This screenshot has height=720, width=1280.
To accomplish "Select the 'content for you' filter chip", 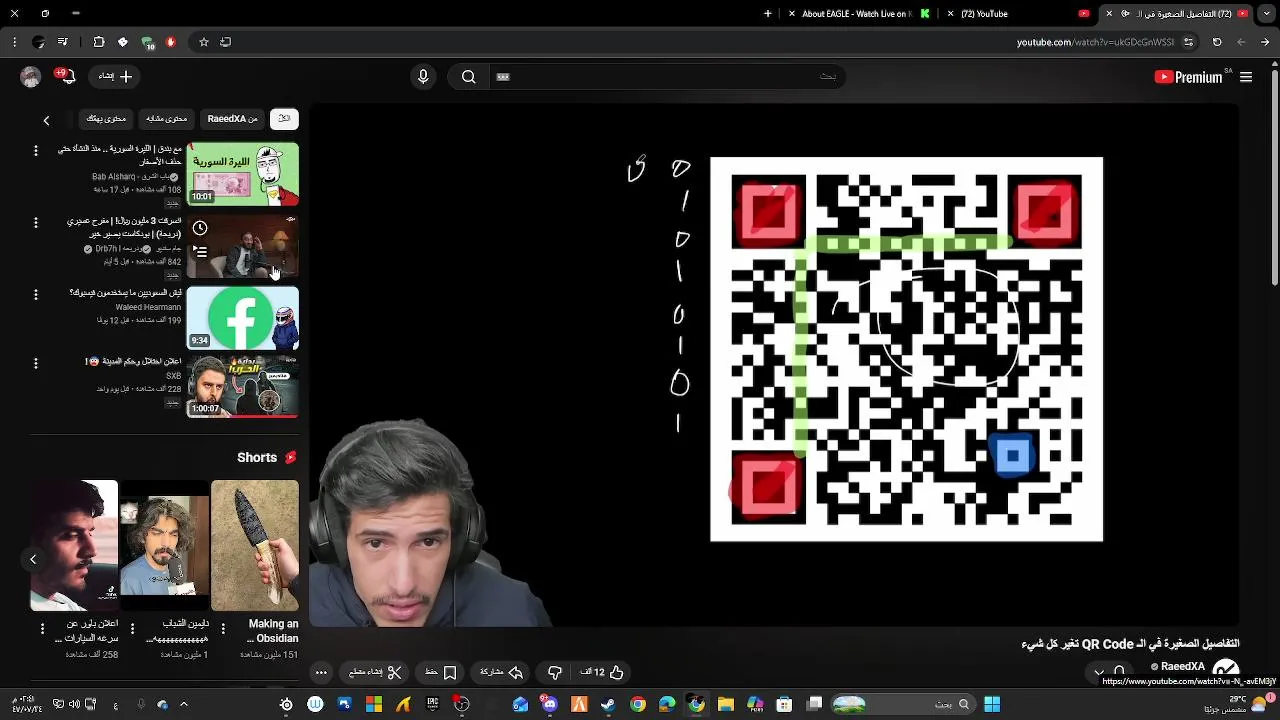I will point(106,119).
